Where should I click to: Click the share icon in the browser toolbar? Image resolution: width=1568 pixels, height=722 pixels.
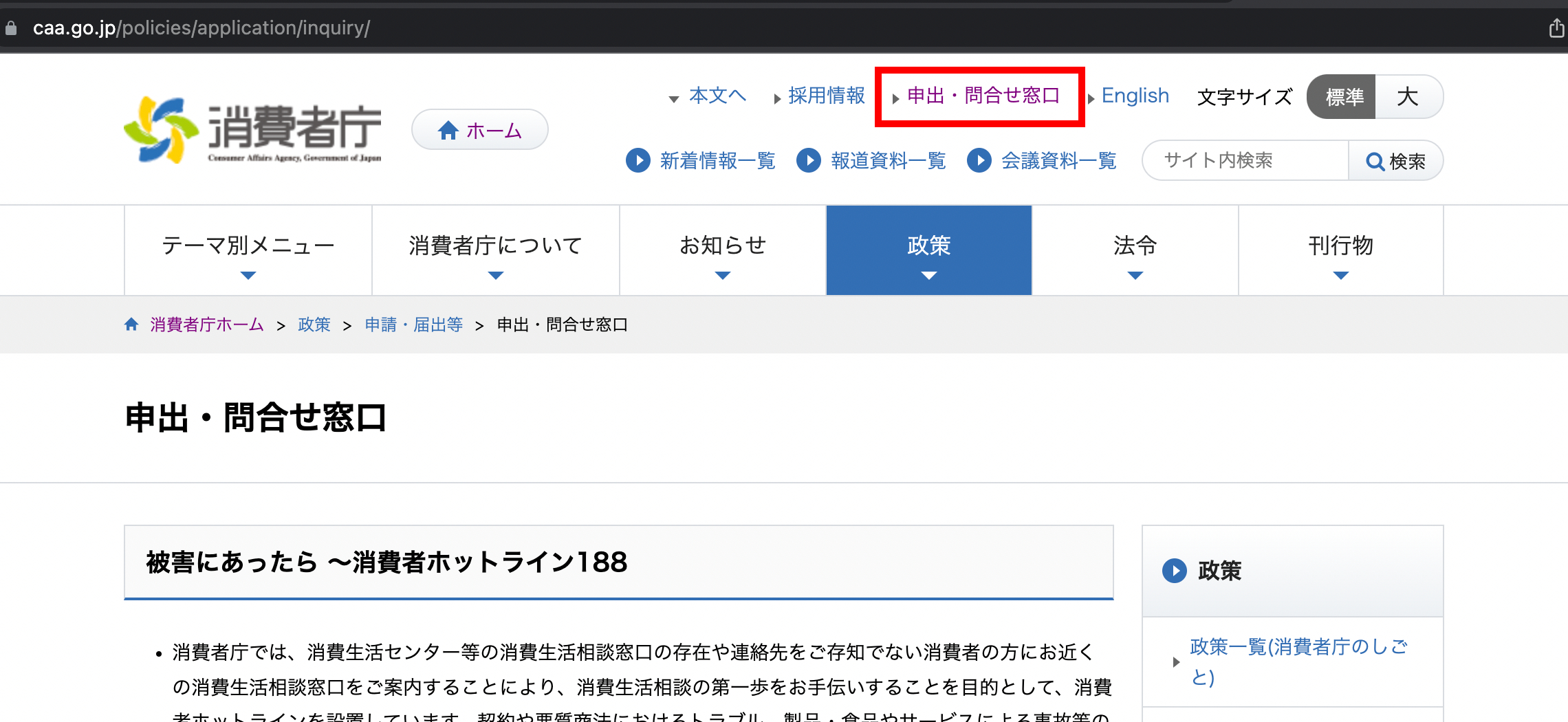pos(1556,28)
